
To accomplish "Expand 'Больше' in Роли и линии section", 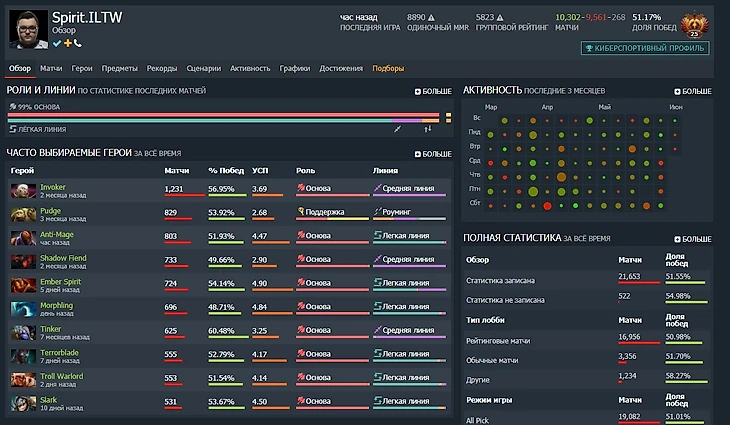I will tap(433, 91).
